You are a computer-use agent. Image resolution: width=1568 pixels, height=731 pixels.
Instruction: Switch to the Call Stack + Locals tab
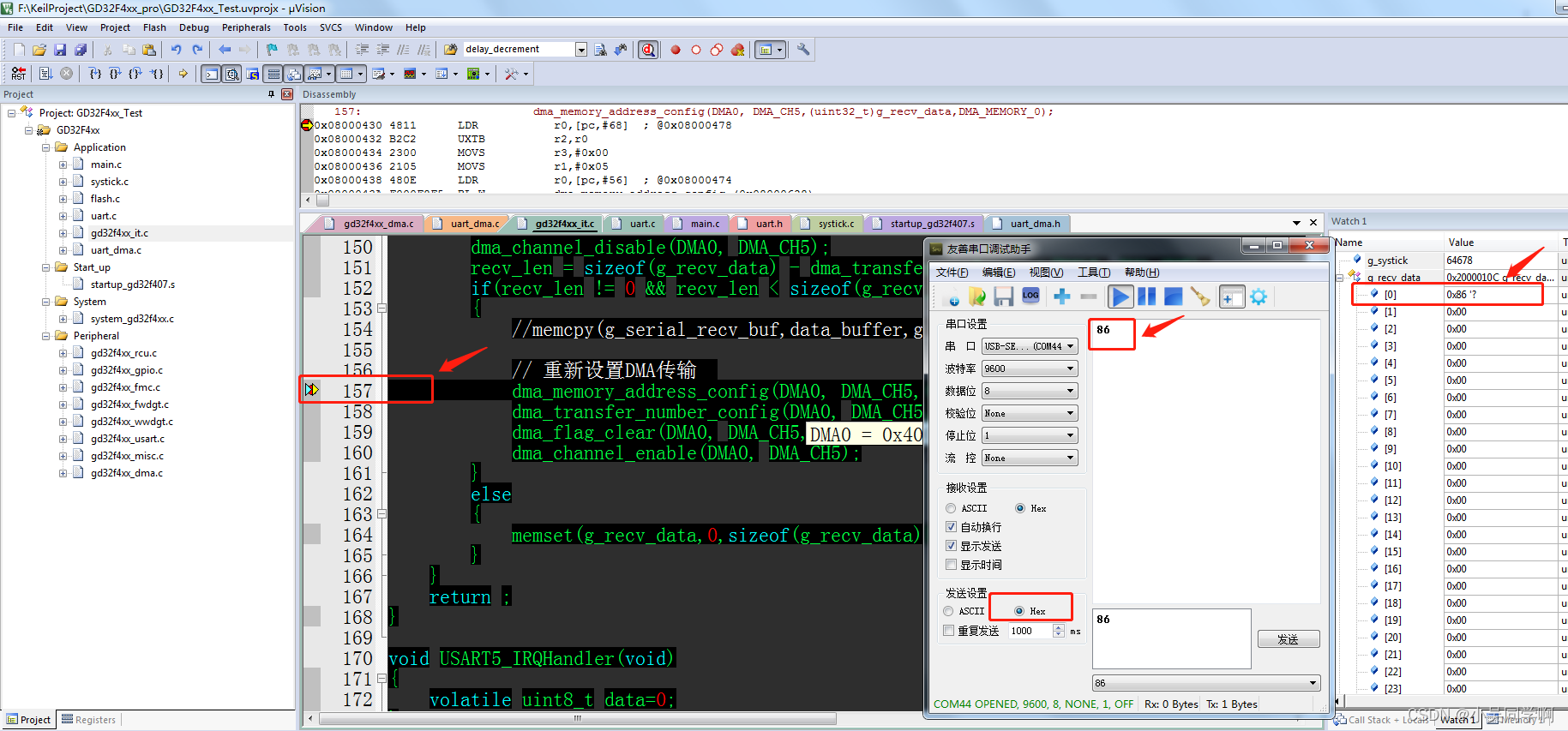1382,720
